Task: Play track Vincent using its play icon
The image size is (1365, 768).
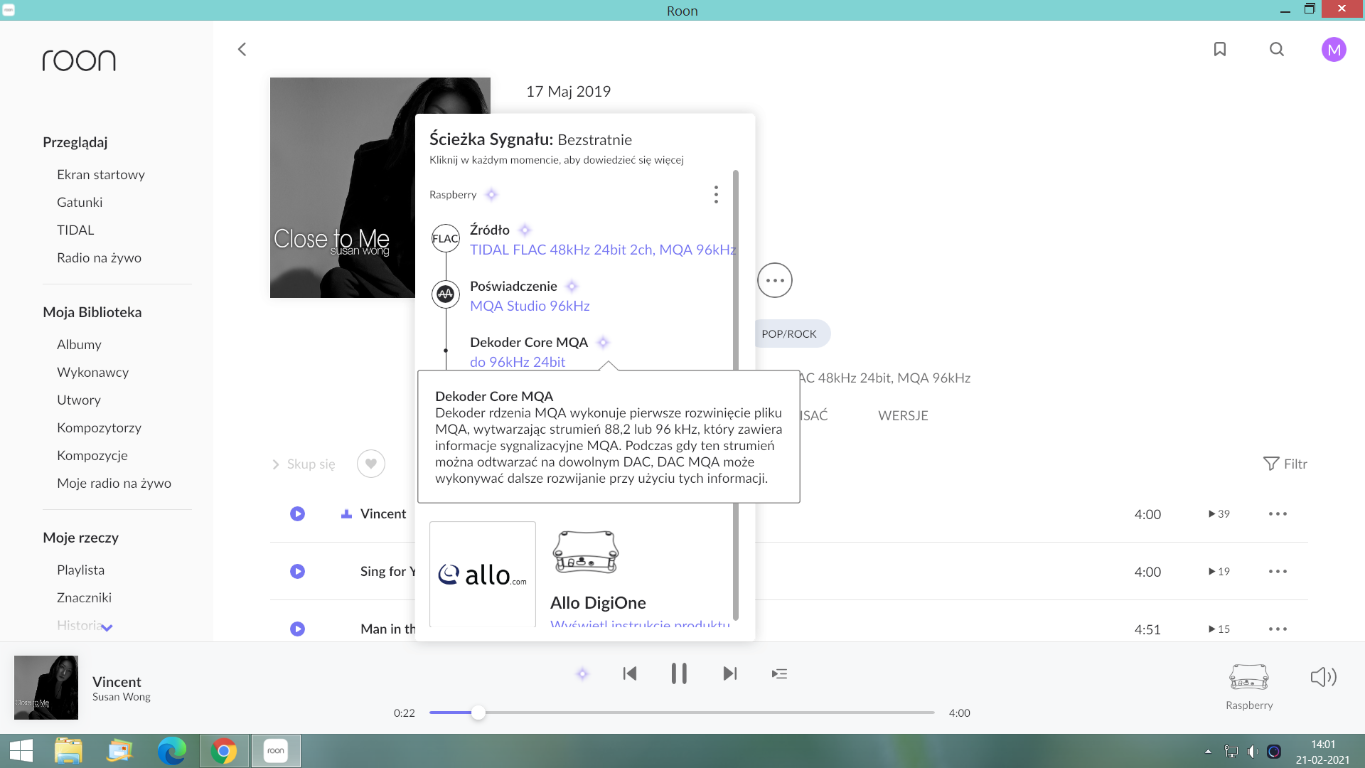Action: coord(297,514)
